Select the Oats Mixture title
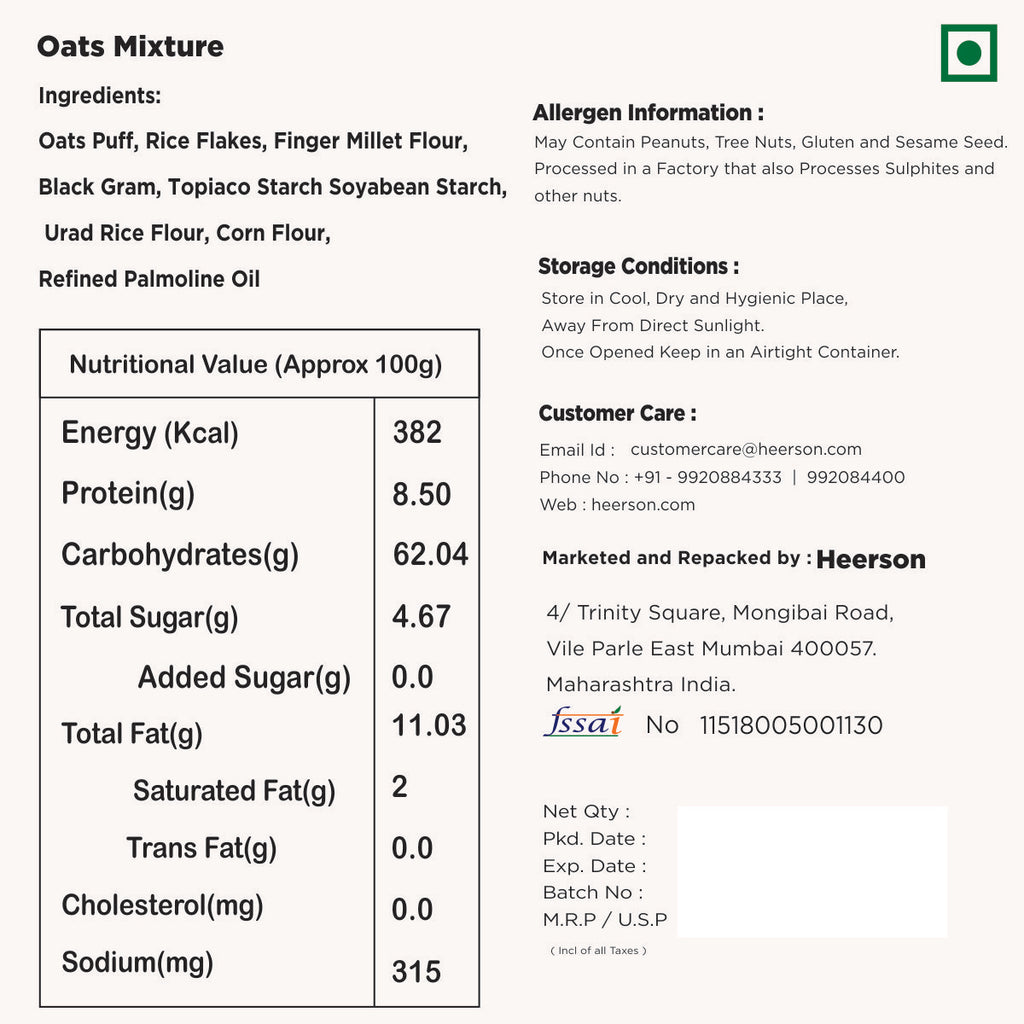The image size is (1024, 1024). 130,47
